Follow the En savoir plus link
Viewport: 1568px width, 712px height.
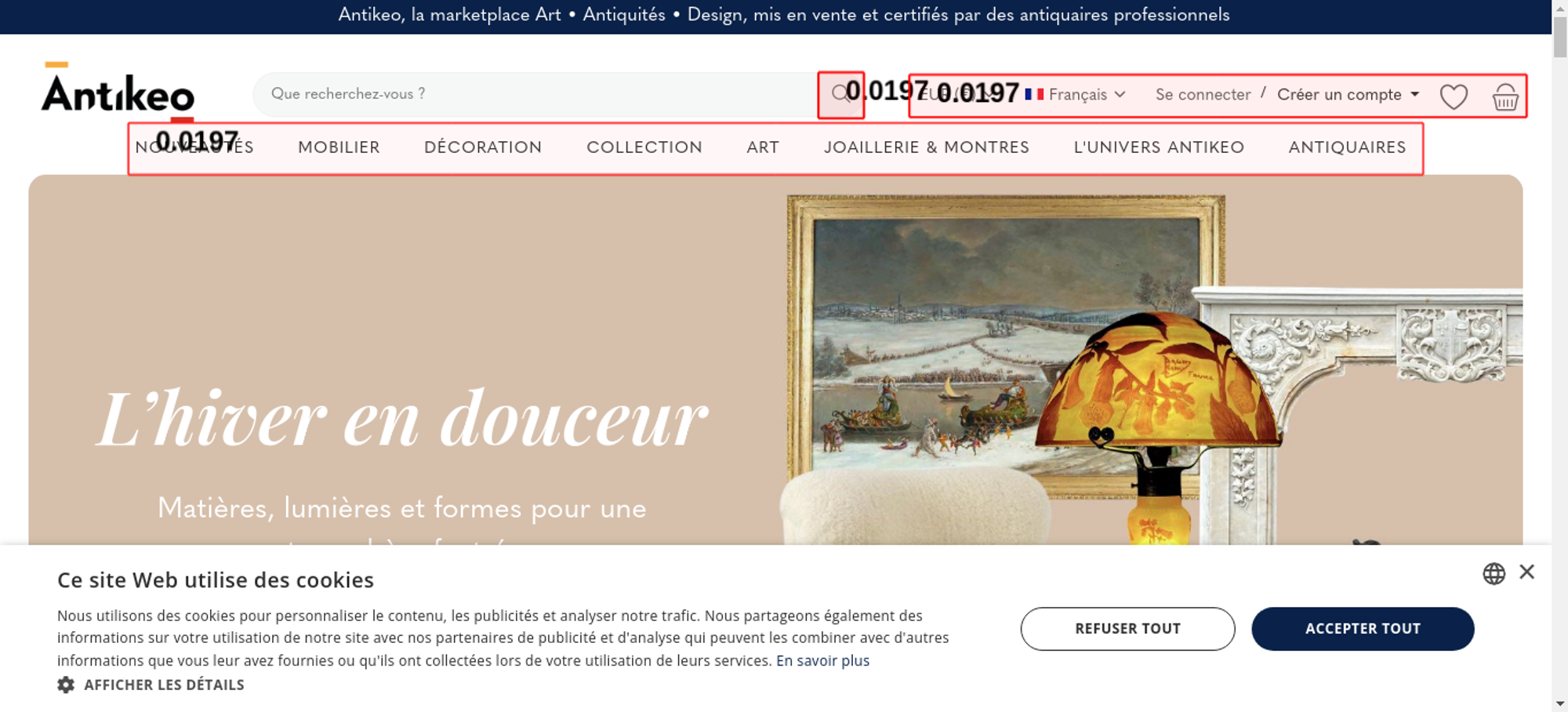click(822, 661)
